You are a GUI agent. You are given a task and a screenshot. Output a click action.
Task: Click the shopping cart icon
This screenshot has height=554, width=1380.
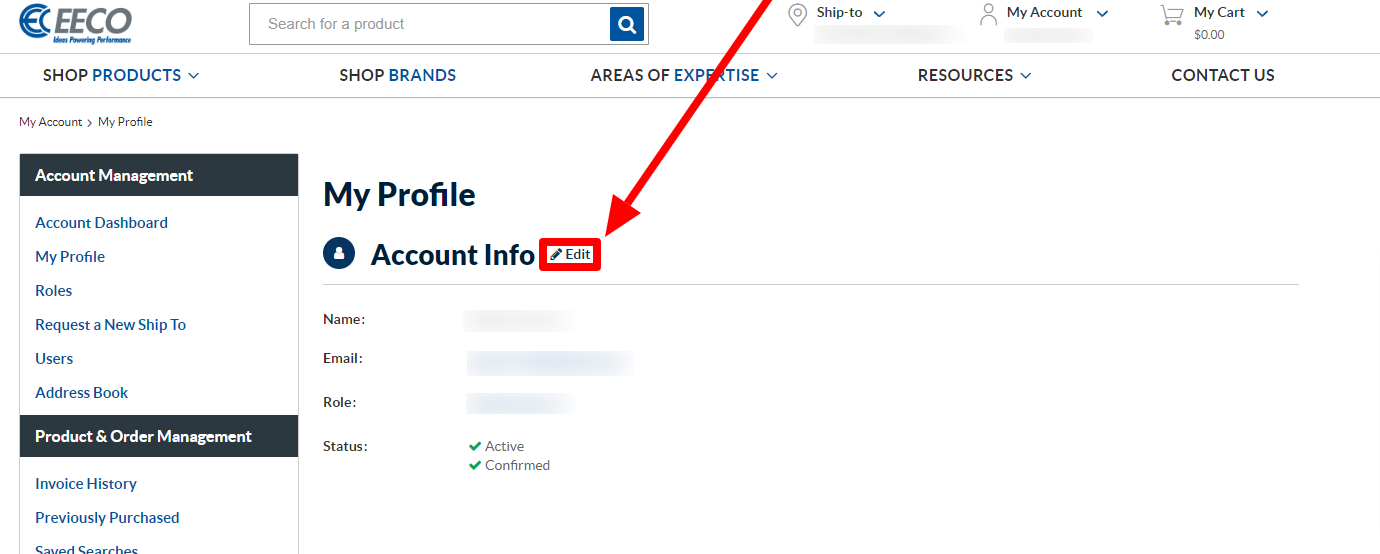click(x=1171, y=15)
